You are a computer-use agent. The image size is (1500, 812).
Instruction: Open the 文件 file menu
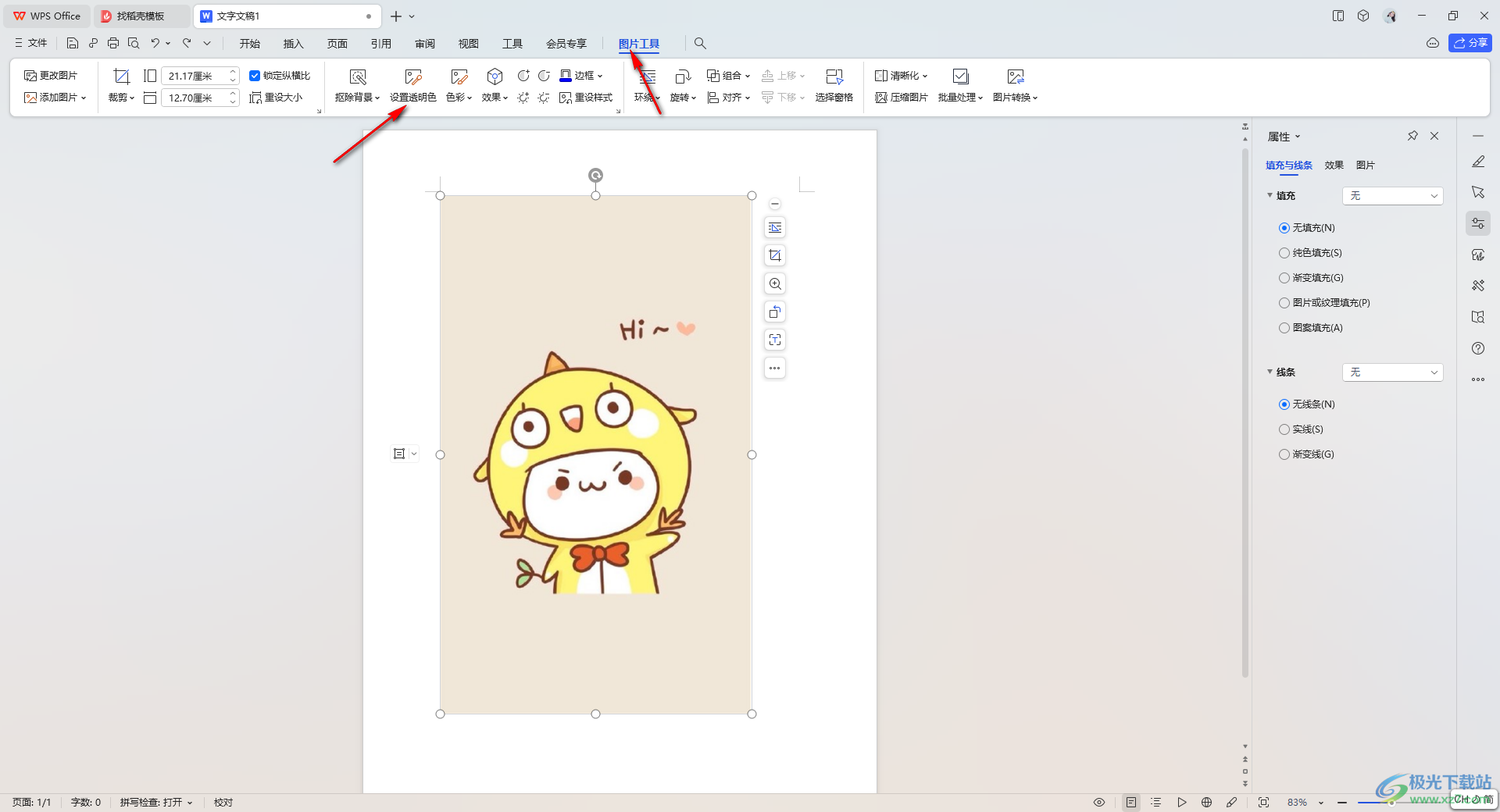[x=31, y=43]
